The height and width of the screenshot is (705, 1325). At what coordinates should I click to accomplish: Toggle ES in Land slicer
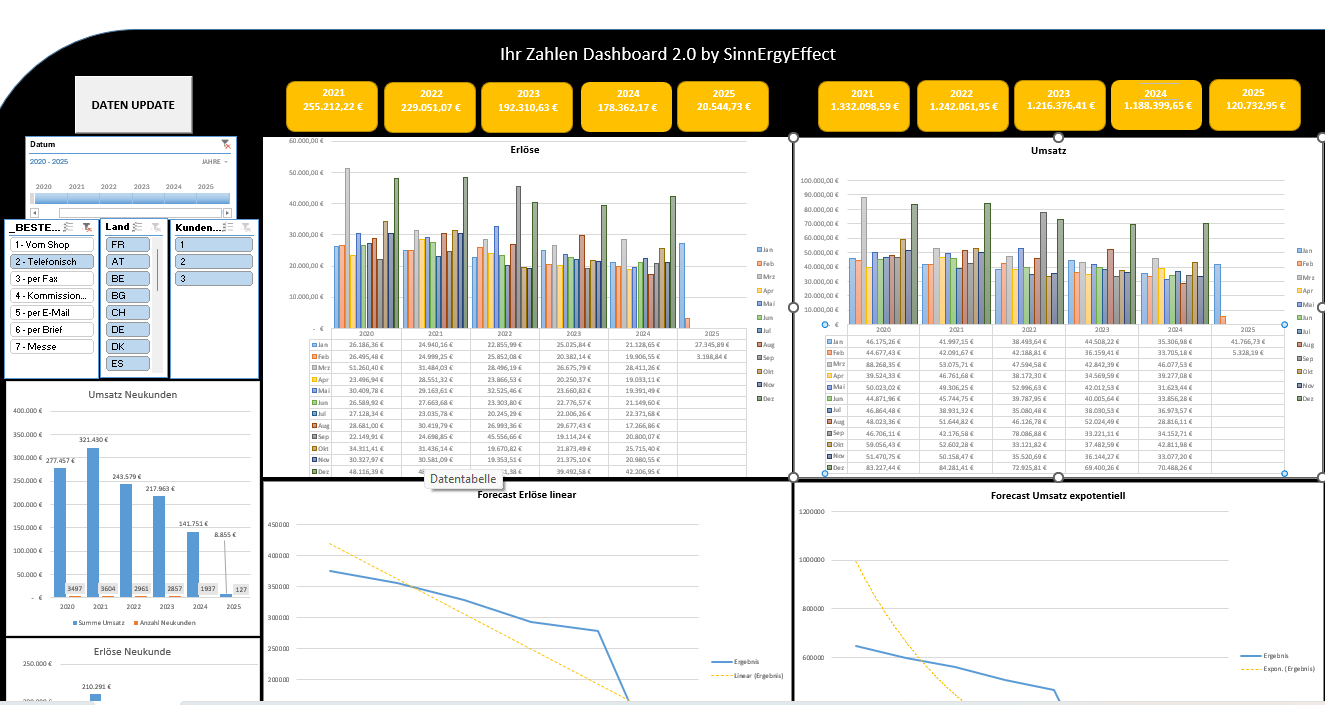127,363
